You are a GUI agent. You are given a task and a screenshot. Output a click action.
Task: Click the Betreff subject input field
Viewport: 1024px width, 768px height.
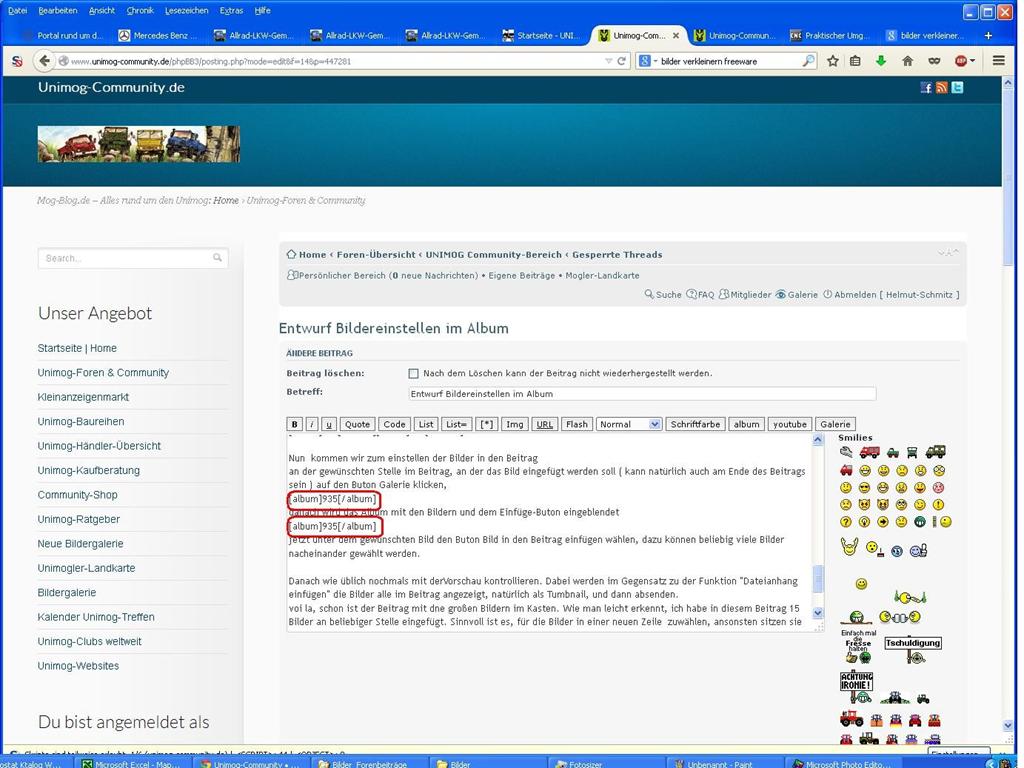(x=641, y=394)
